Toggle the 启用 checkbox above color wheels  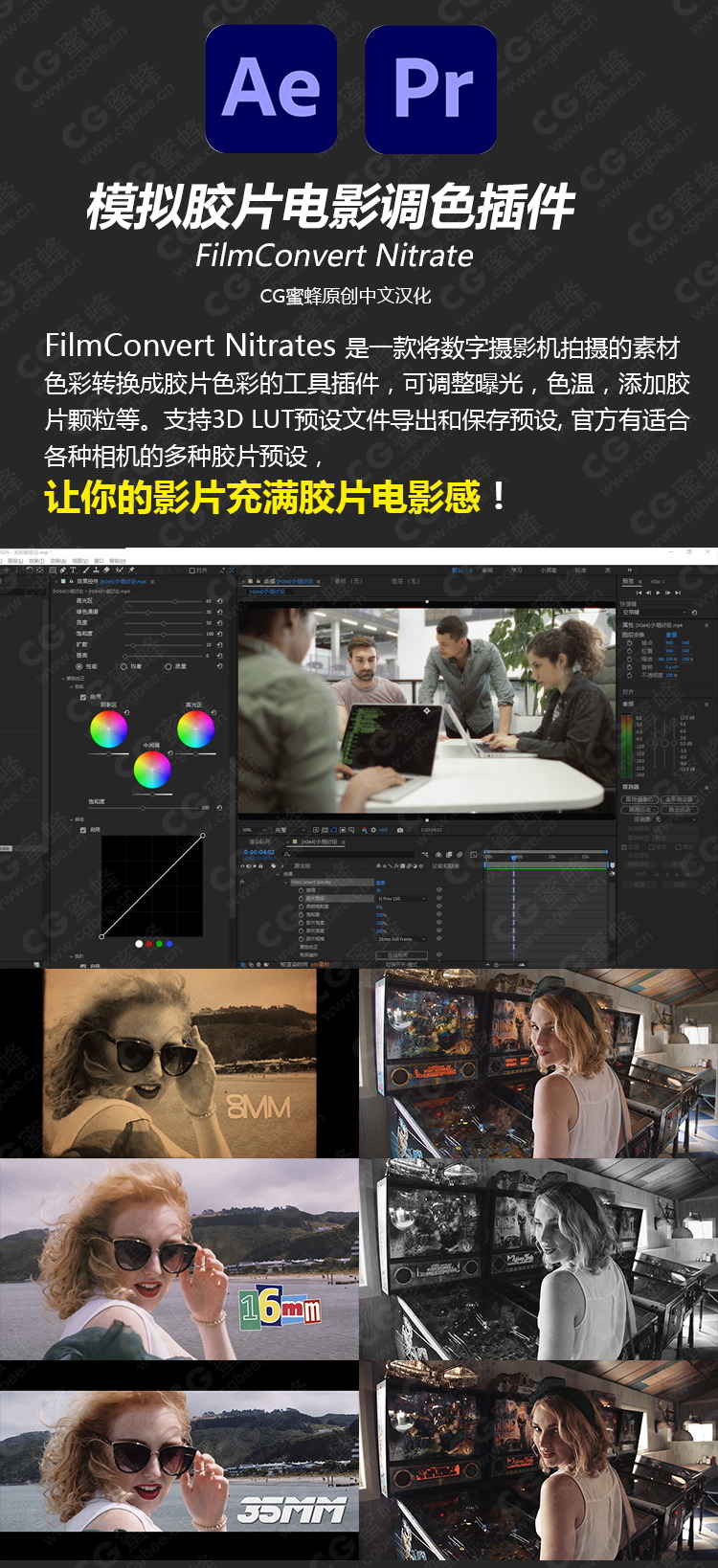83,697
